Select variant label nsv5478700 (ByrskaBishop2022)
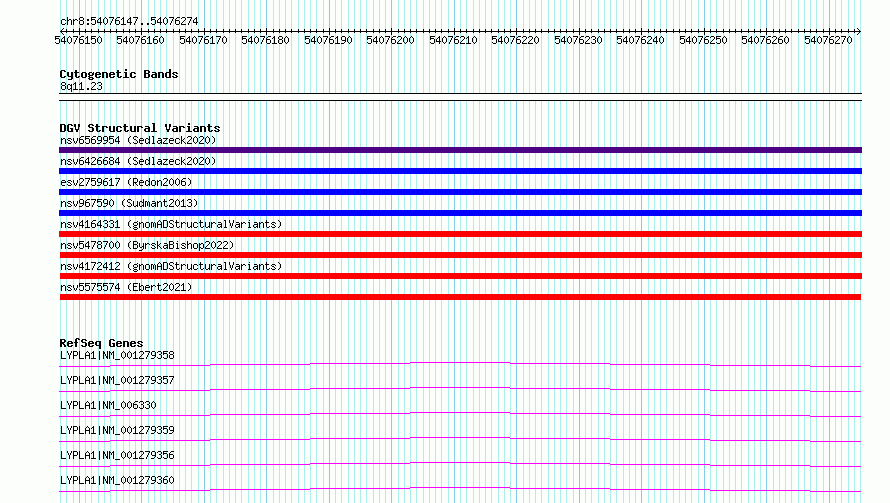Screen dimensions: 890x503 [147, 245]
